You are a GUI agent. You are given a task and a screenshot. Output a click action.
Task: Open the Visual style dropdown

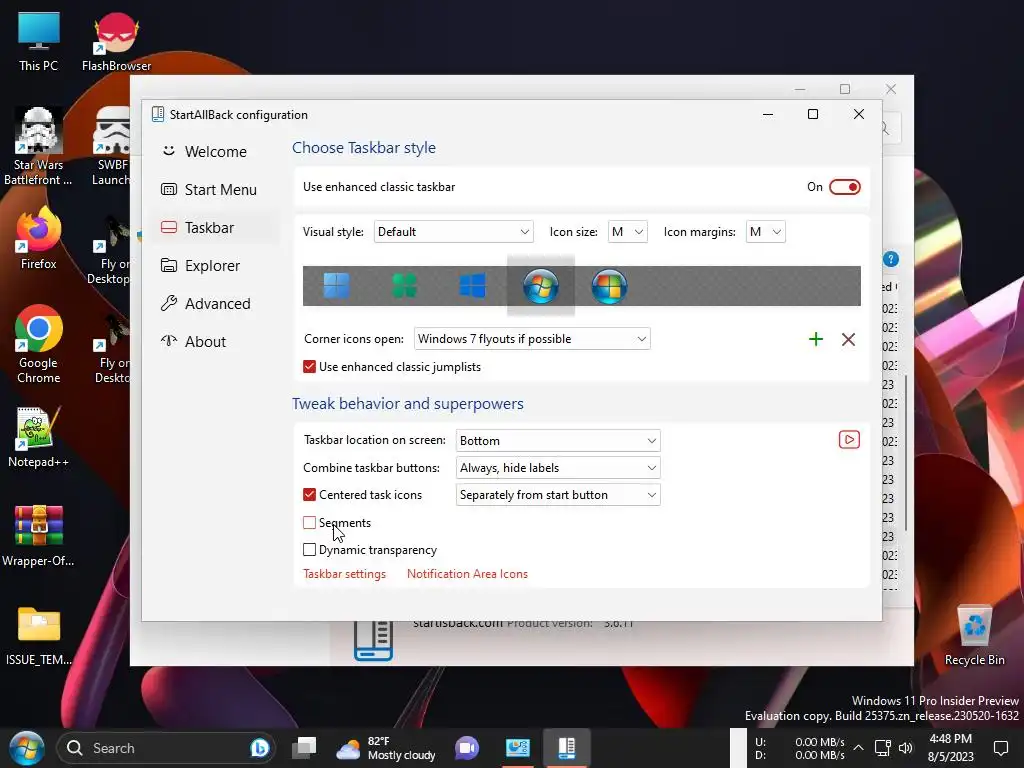pyautogui.click(x=453, y=232)
